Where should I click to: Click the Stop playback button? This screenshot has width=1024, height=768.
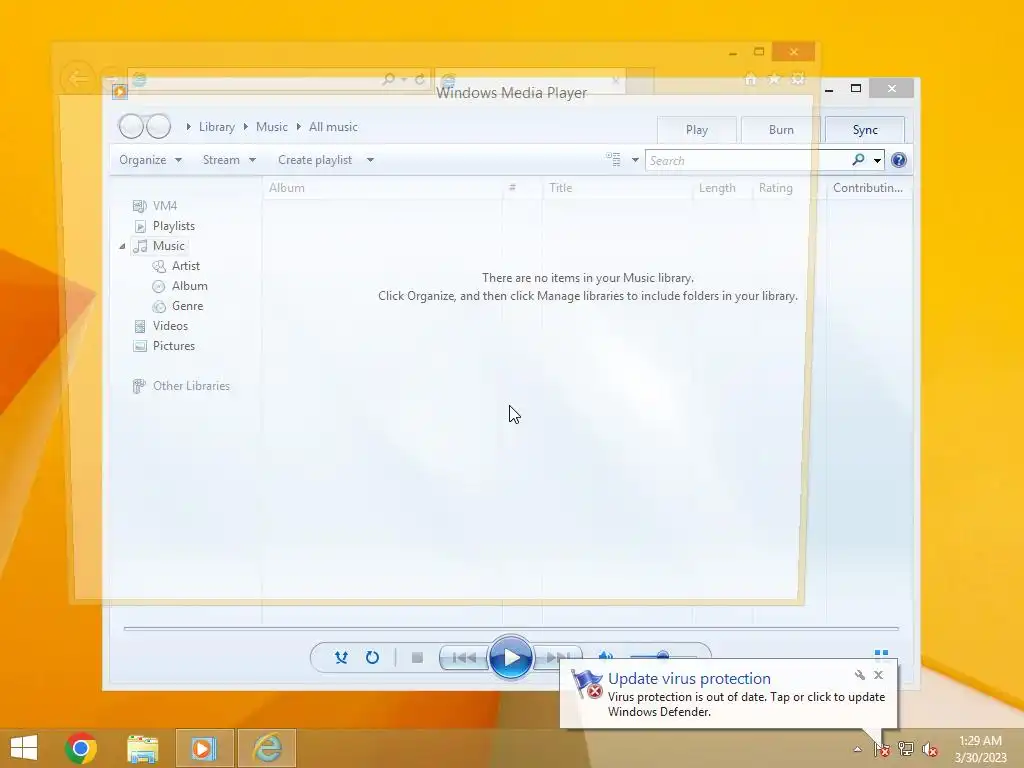point(417,658)
